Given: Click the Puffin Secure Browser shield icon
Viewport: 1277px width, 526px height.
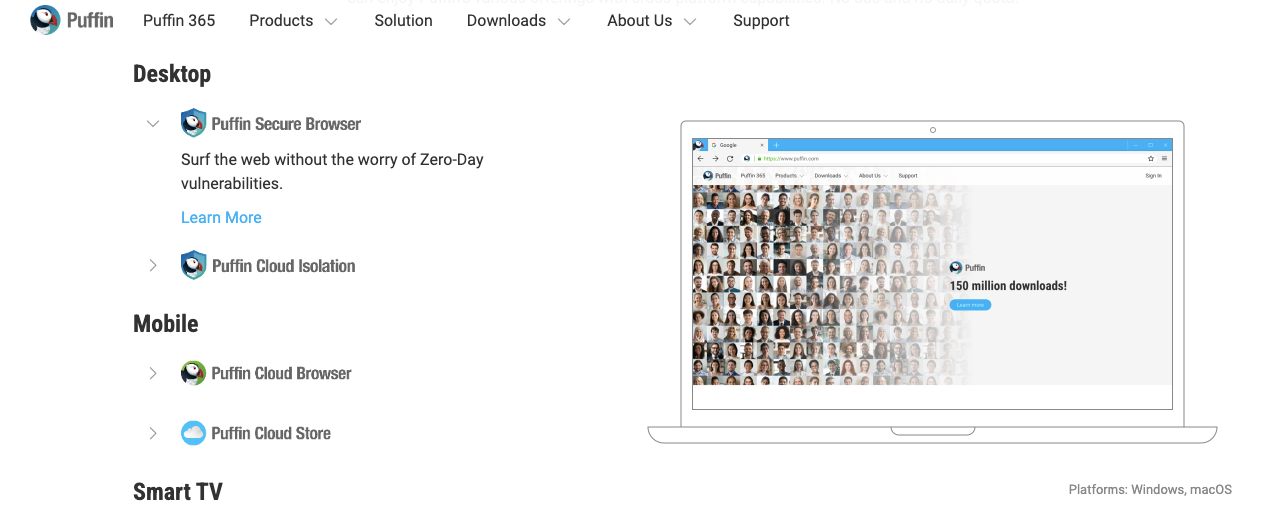Looking at the screenshot, I should (x=193, y=124).
